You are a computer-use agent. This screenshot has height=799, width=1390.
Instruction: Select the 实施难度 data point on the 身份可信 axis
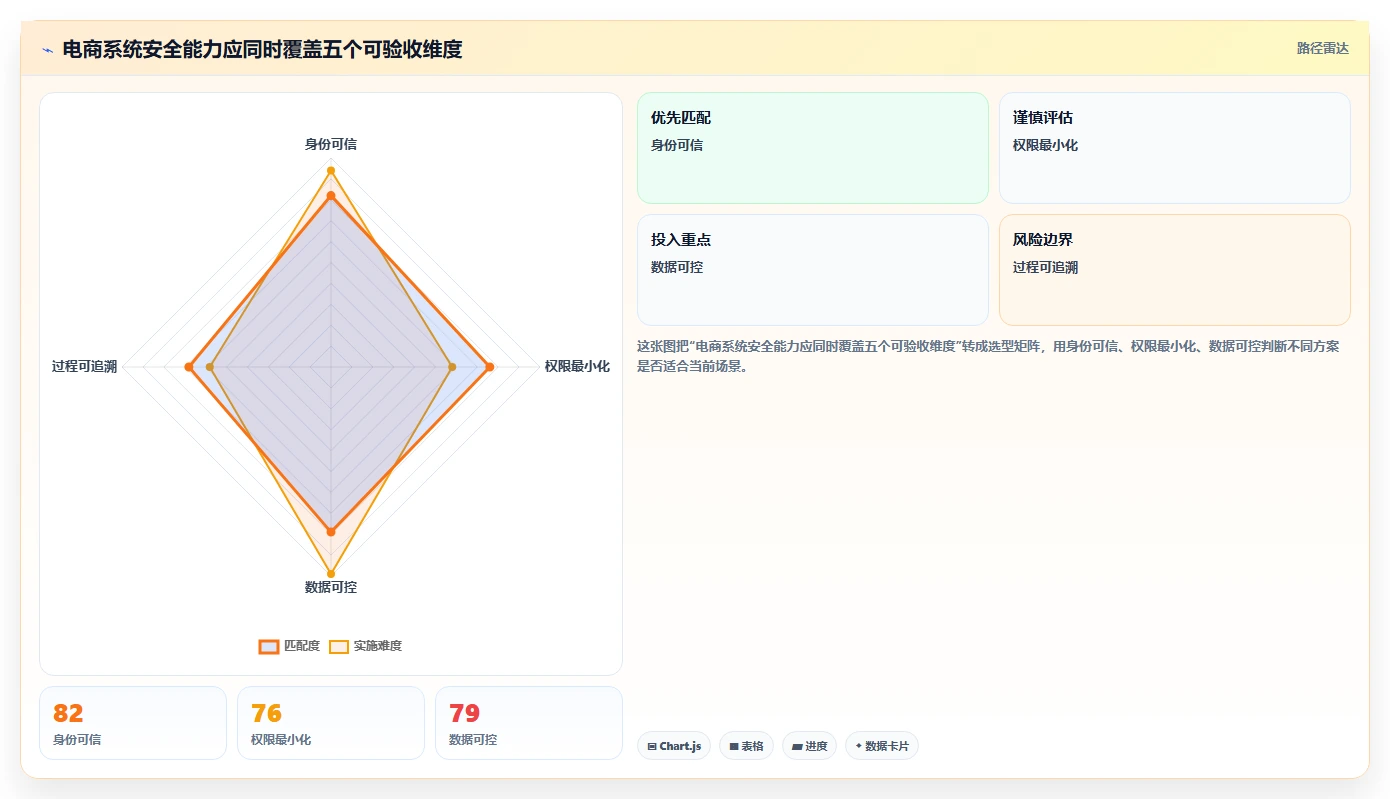point(331,170)
